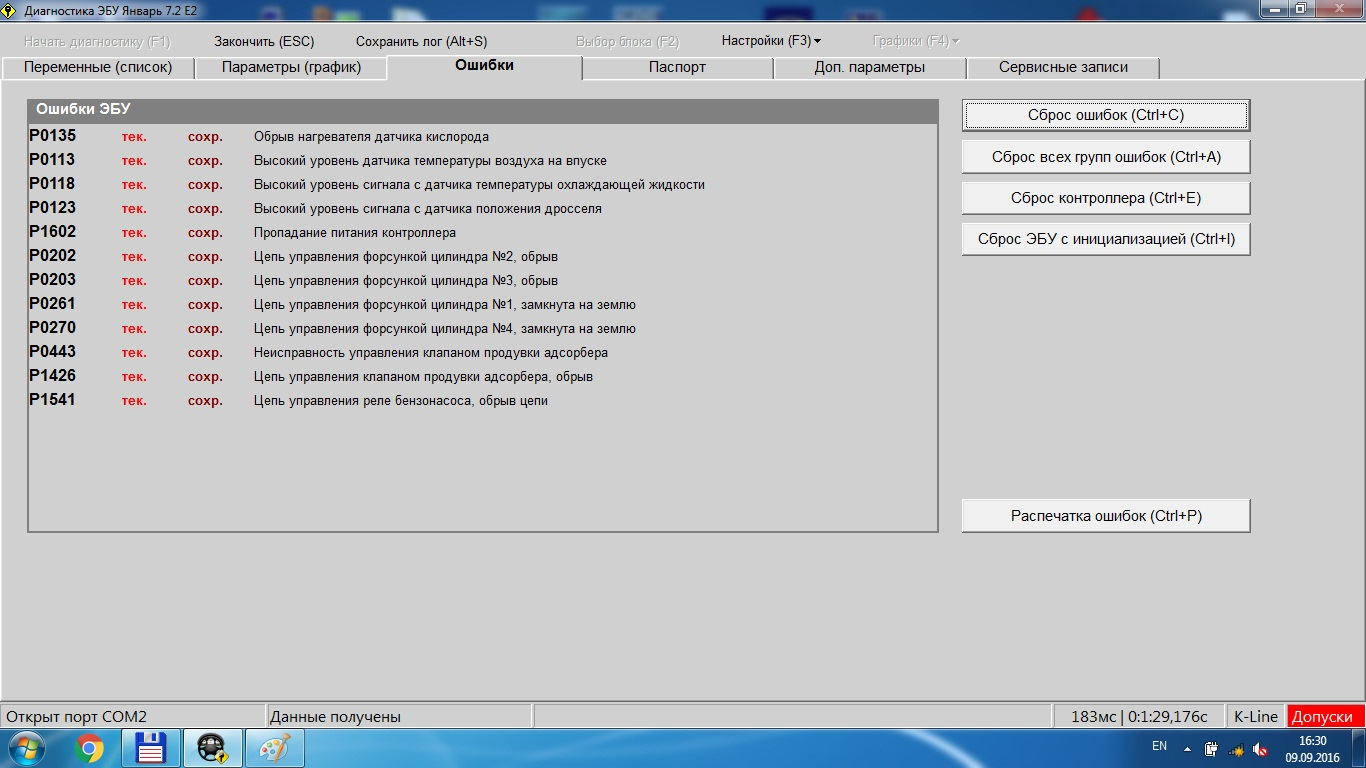This screenshot has height=768, width=1366.
Task: Select the steering wheel diagnostic app icon
Action: (x=212, y=748)
